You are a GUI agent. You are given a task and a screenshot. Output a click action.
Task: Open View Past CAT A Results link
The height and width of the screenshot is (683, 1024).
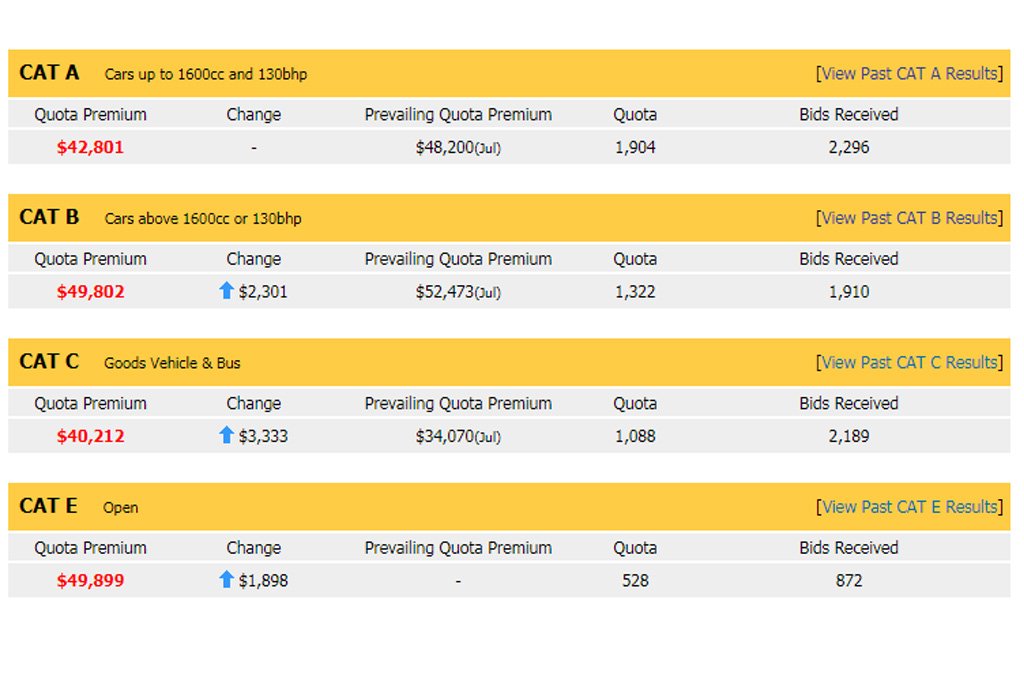(x=909, y=74)
